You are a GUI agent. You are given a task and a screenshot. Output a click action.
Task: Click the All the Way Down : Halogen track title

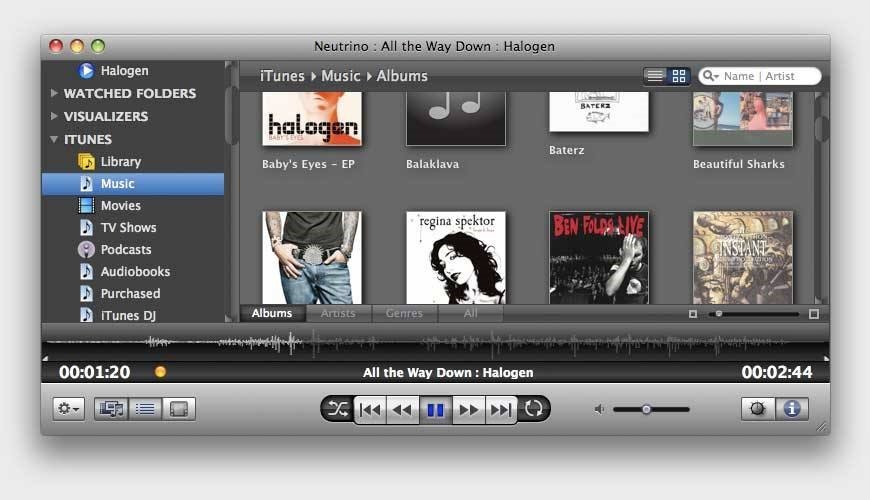point(448,372)
